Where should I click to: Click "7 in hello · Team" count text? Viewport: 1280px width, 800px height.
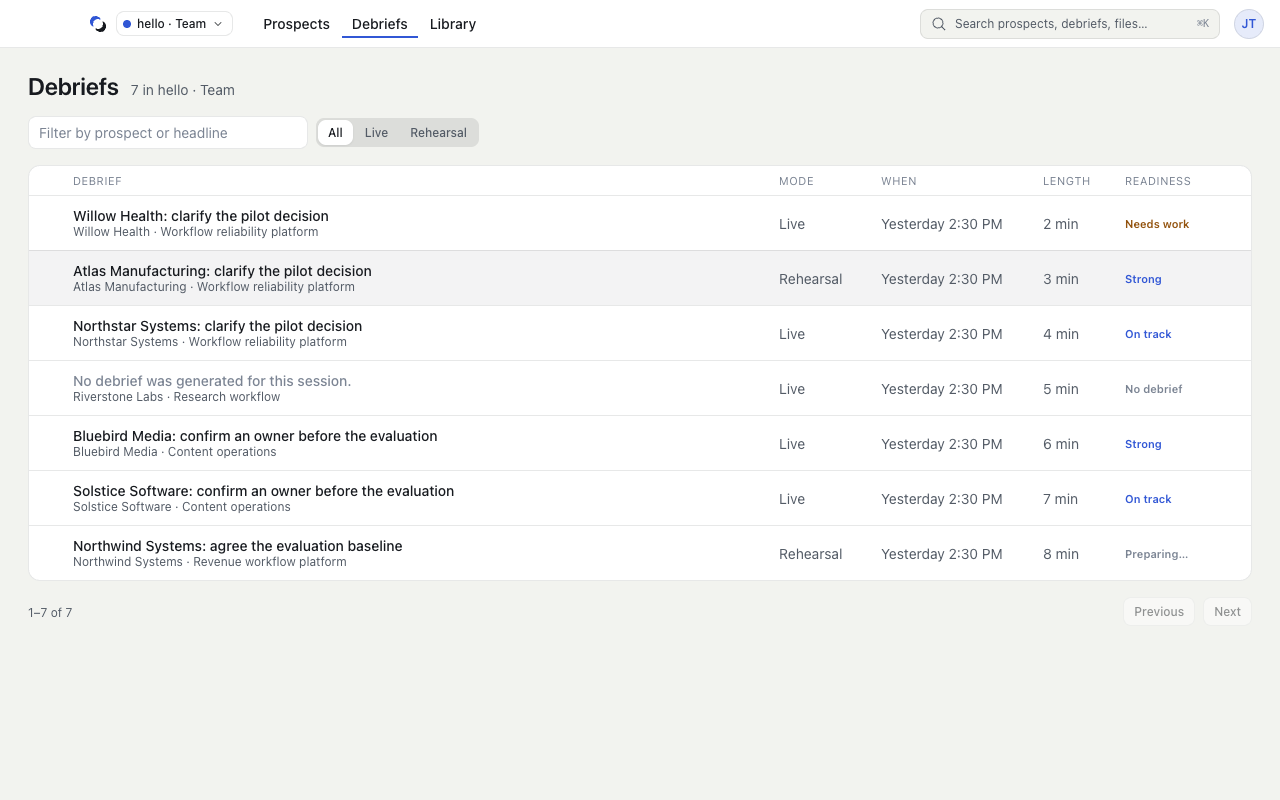click(x=182, y=90)
